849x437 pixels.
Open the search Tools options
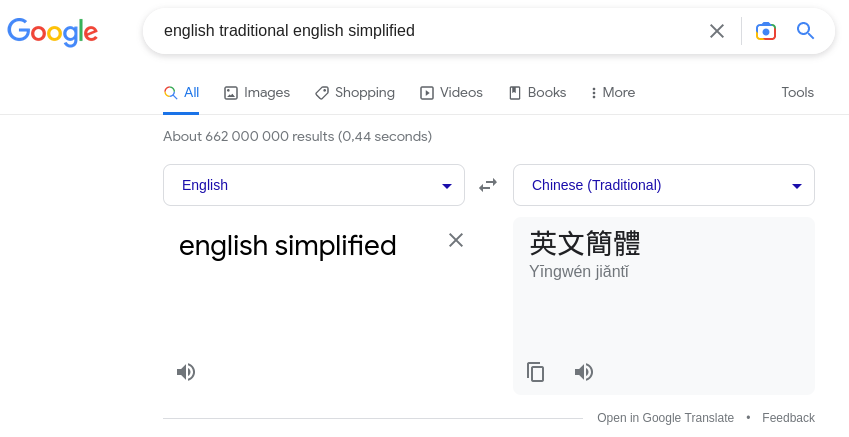tap(798, 93)
